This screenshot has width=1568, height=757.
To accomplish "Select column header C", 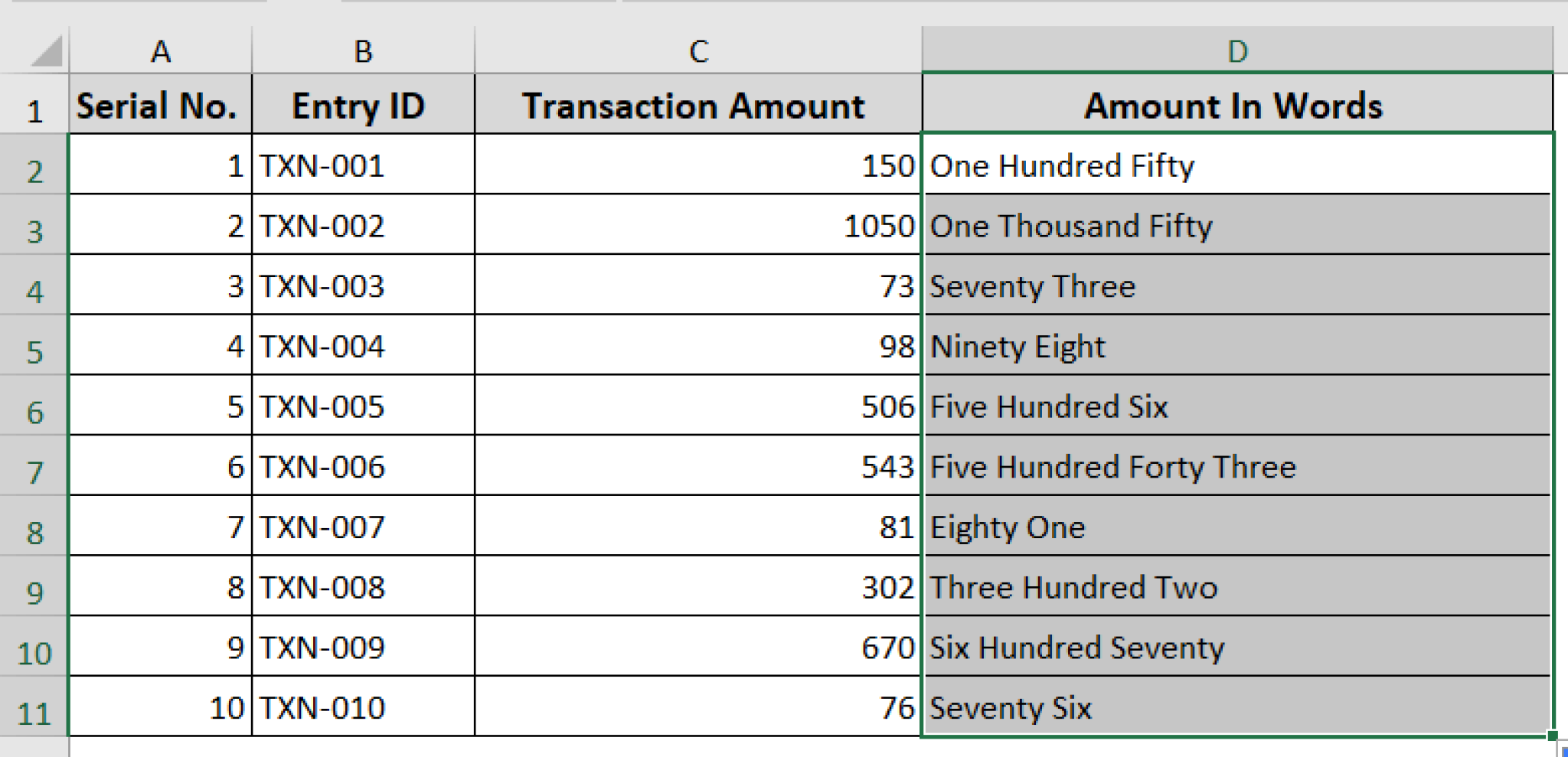I will click(697, 52).
